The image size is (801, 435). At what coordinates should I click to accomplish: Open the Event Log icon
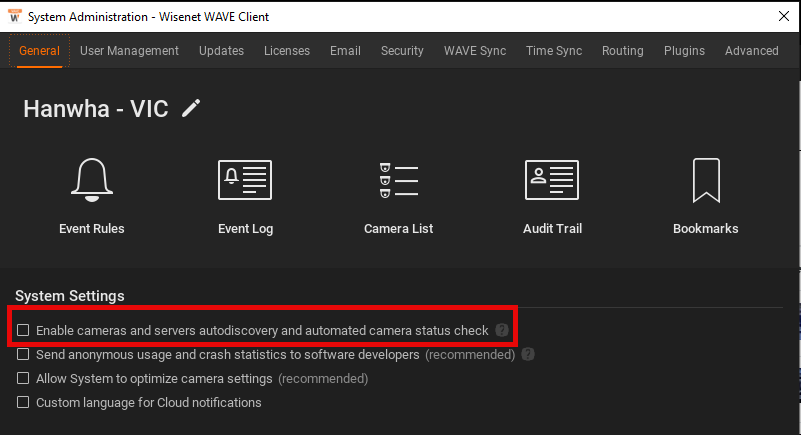[245, 180]
